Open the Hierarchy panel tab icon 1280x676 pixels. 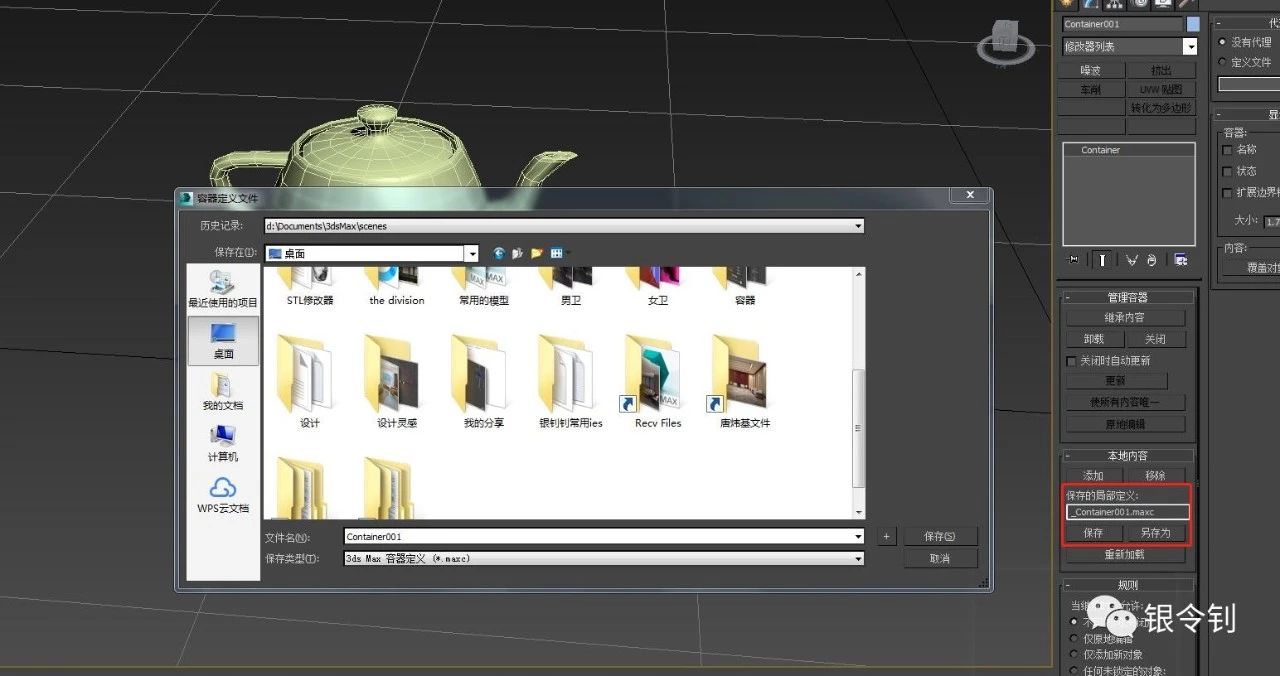tap(1115, 4)
